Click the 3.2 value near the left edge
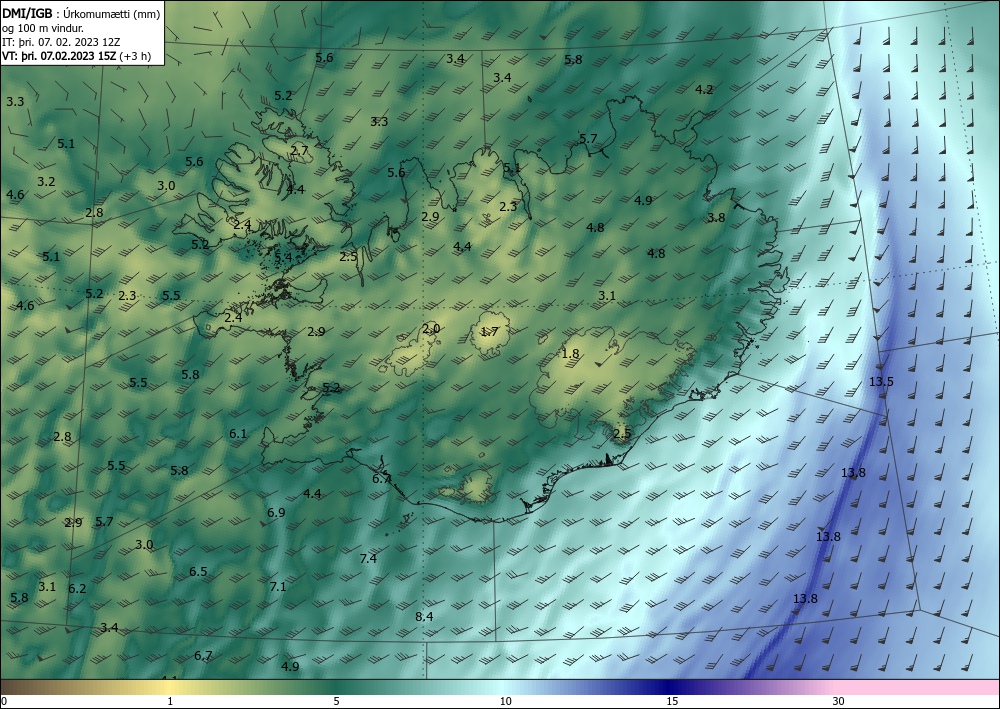This screenshot has height=709, width=1000. (46, 182)
